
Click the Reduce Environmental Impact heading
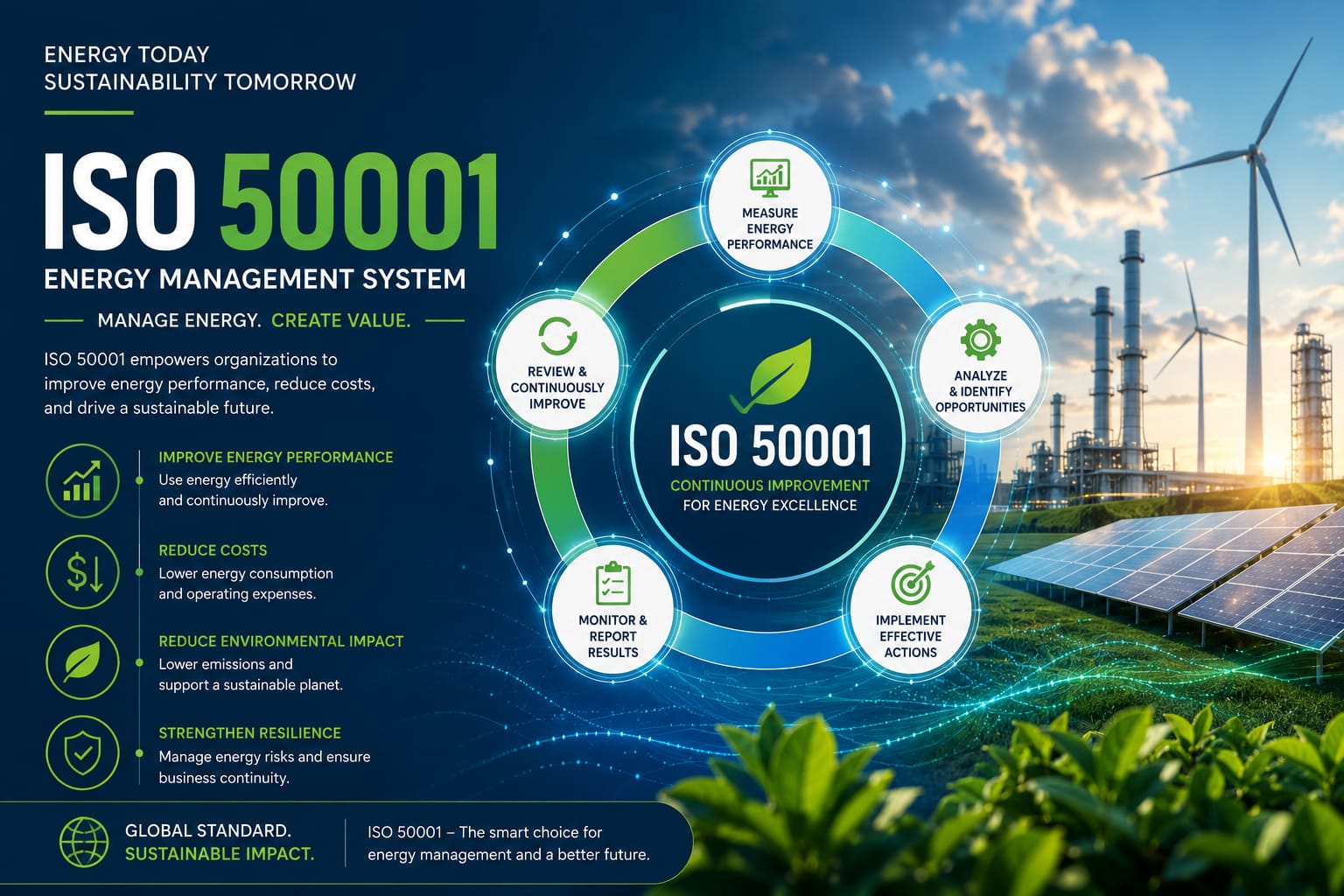coord(281,641)
